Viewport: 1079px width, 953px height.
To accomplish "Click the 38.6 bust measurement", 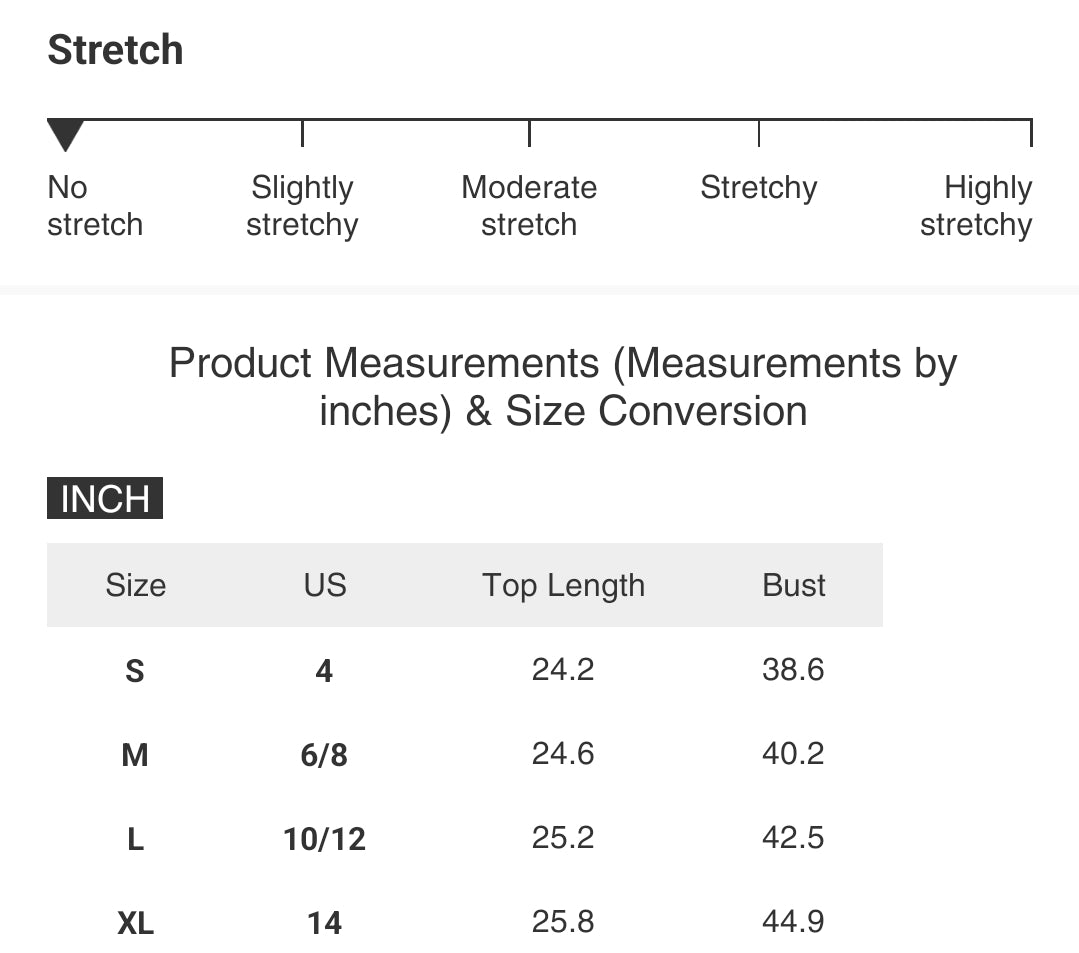I will (793, 669).
